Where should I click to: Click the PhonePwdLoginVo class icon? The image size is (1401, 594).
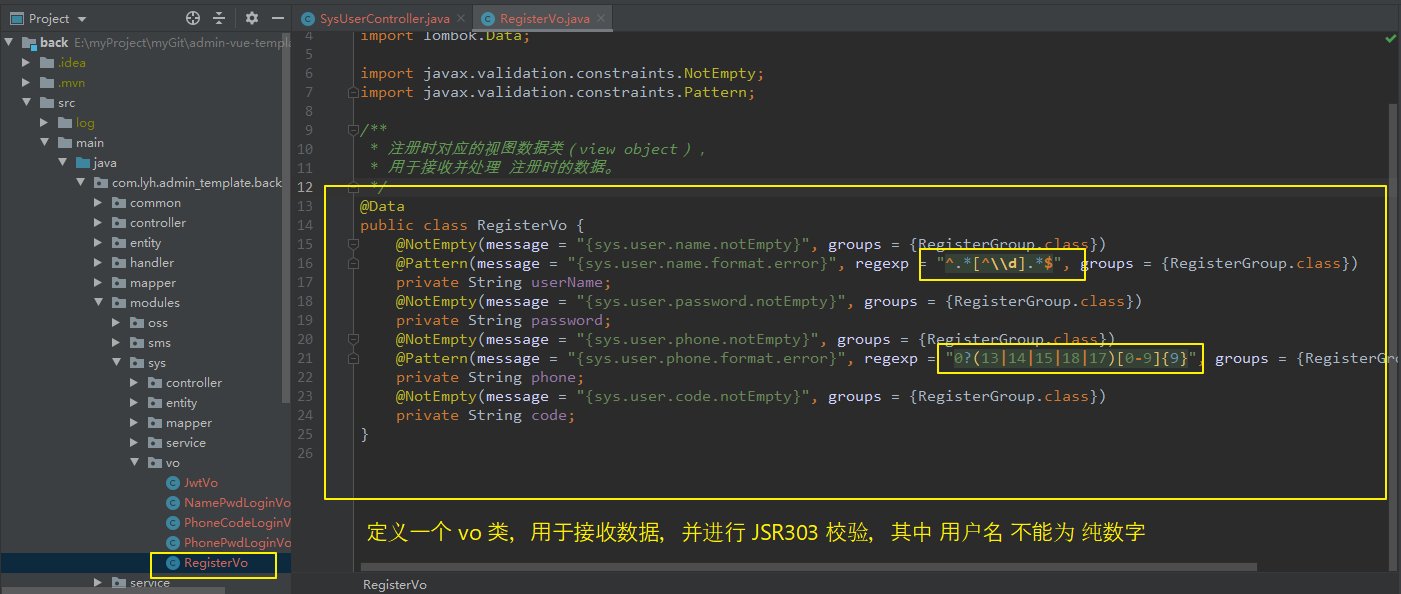173,543
